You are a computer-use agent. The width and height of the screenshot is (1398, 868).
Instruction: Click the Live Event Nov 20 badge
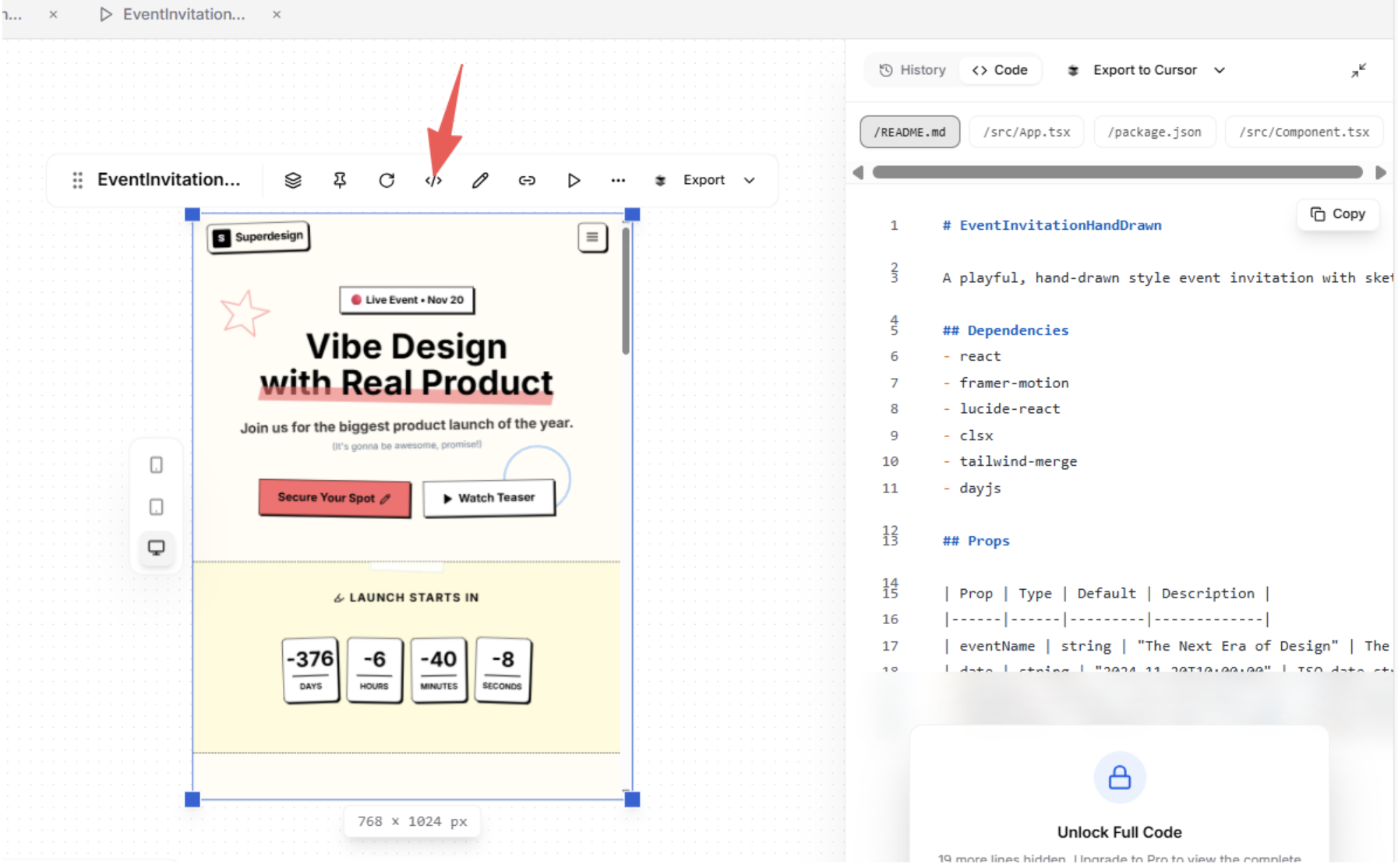click(x=407, y=300)
